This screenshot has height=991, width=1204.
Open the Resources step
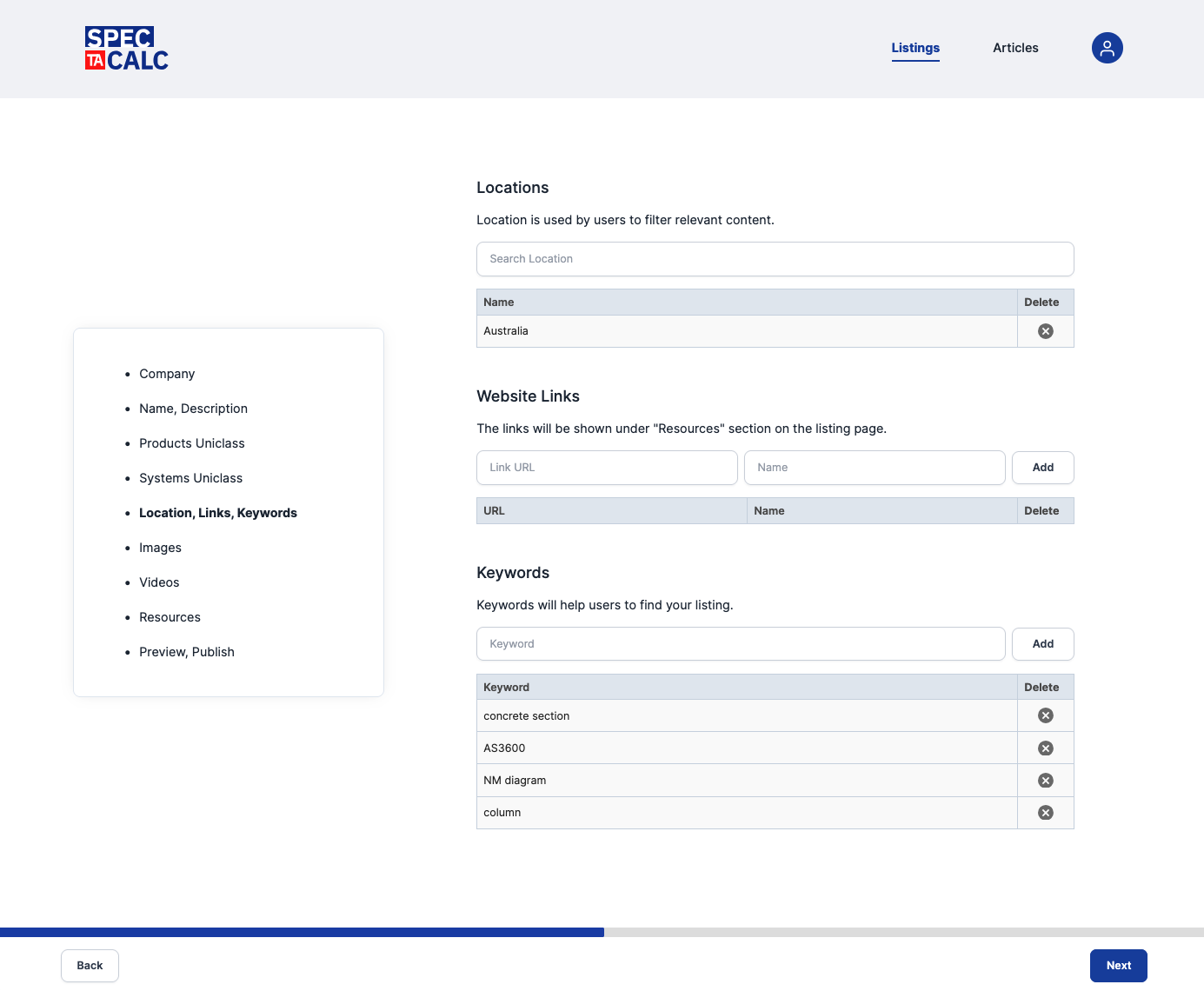170,617
